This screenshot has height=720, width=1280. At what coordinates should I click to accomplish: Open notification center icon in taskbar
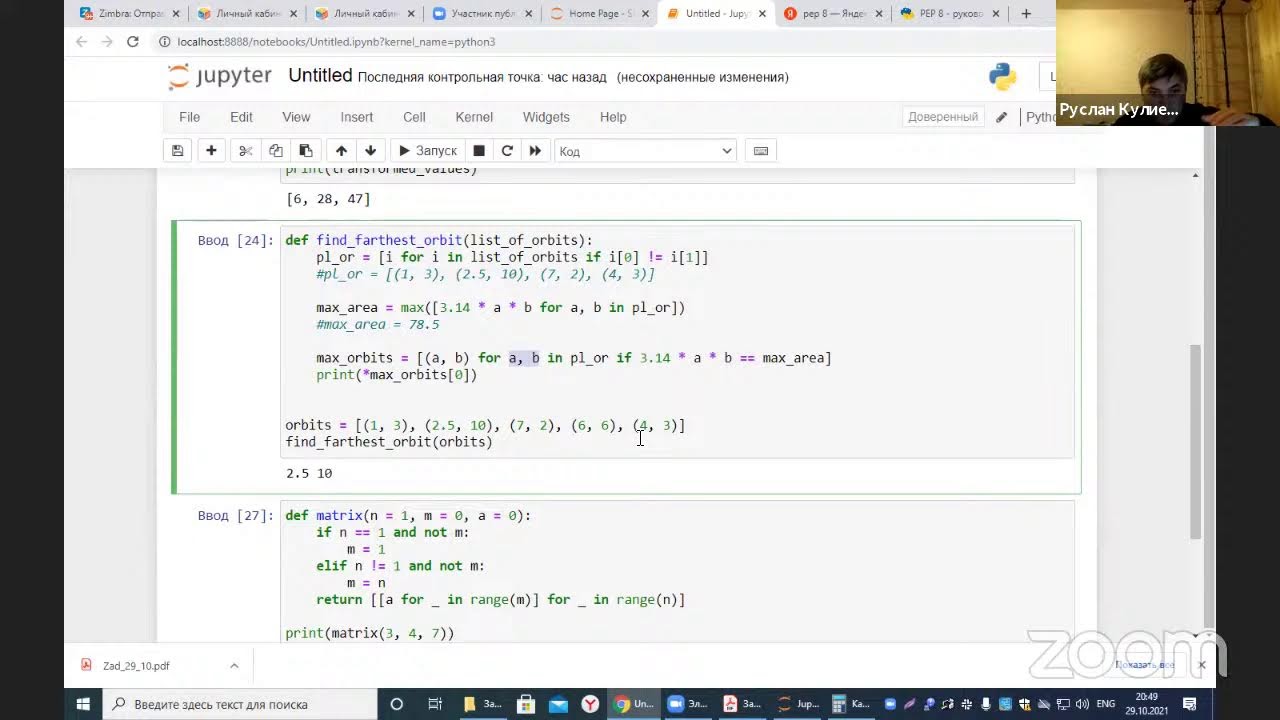tap(1190, 704)
